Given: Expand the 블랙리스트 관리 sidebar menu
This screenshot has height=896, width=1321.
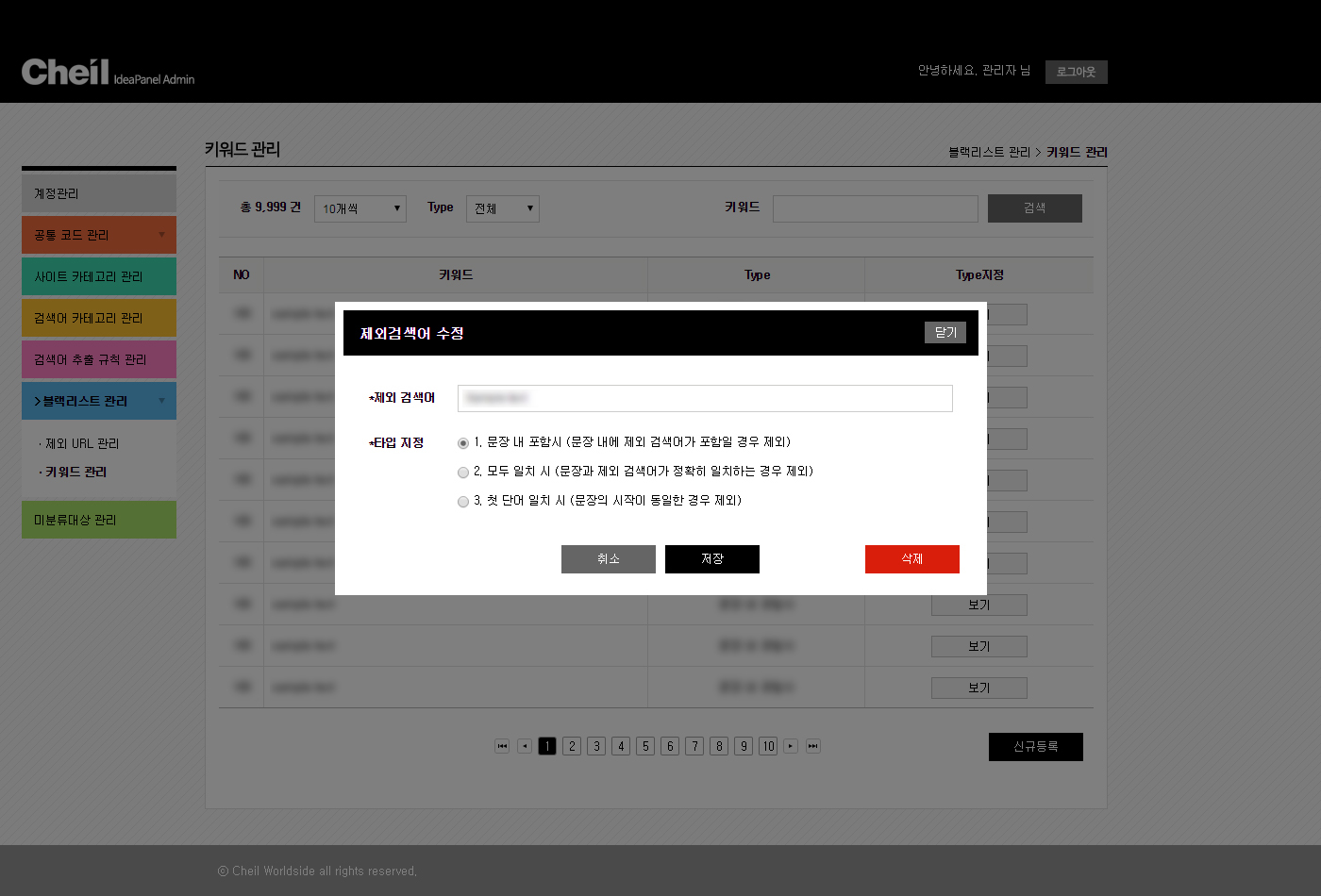Looking at the screenshot, I should click(x=99, y=401).
